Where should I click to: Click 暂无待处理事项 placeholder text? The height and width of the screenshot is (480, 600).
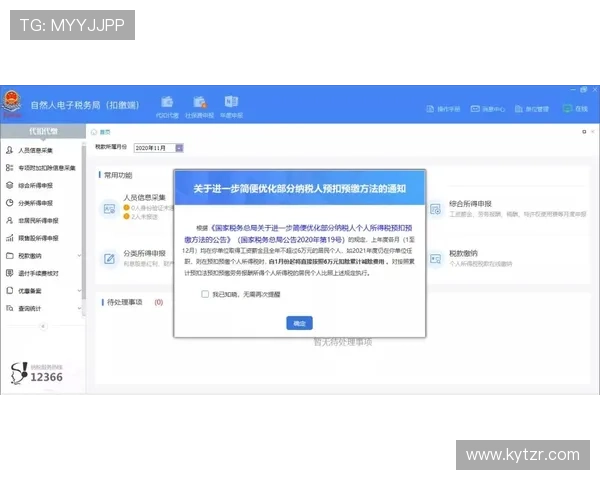pyautogui.click(x=343, y=342)
